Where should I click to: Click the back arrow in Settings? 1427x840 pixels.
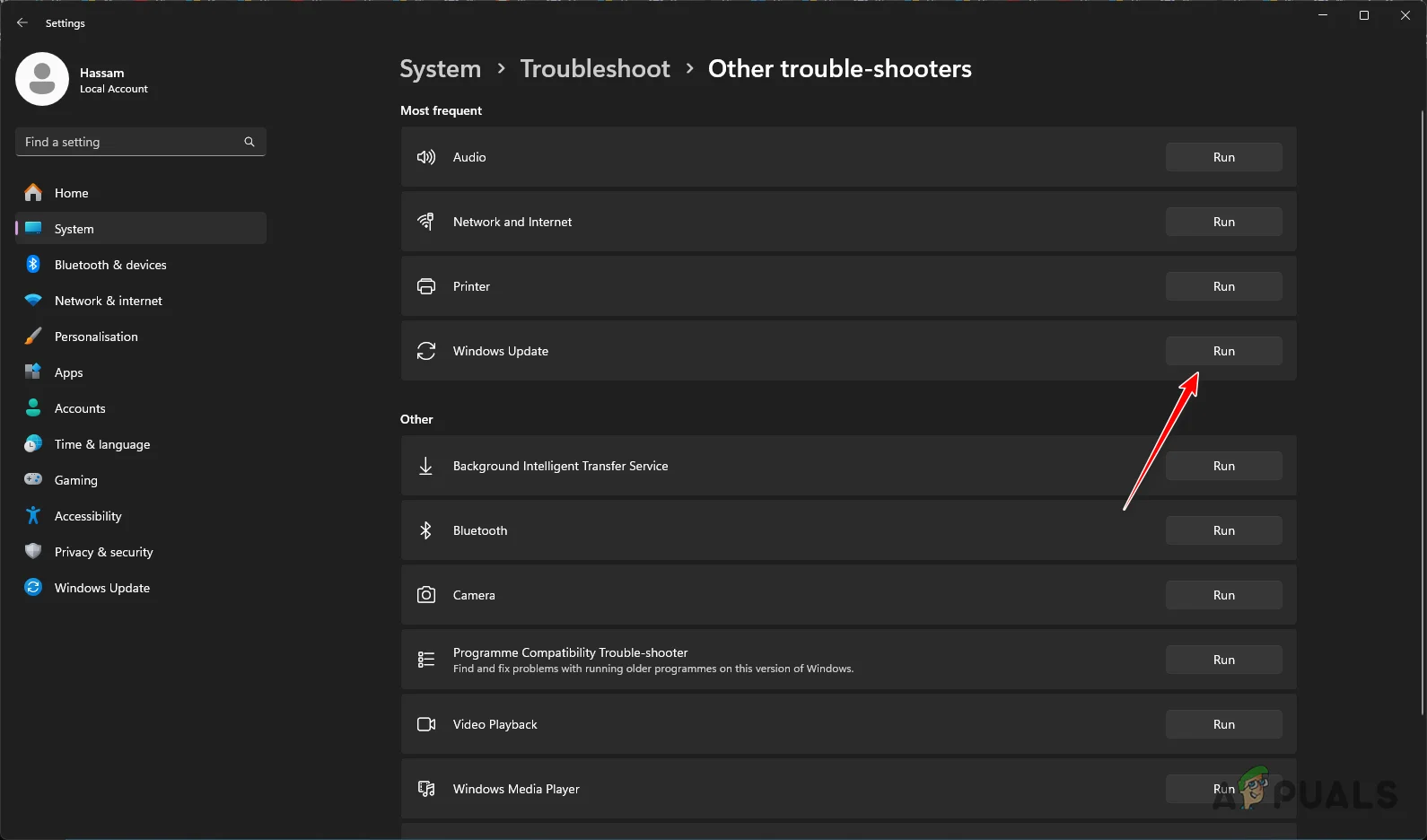pos(22,23)
